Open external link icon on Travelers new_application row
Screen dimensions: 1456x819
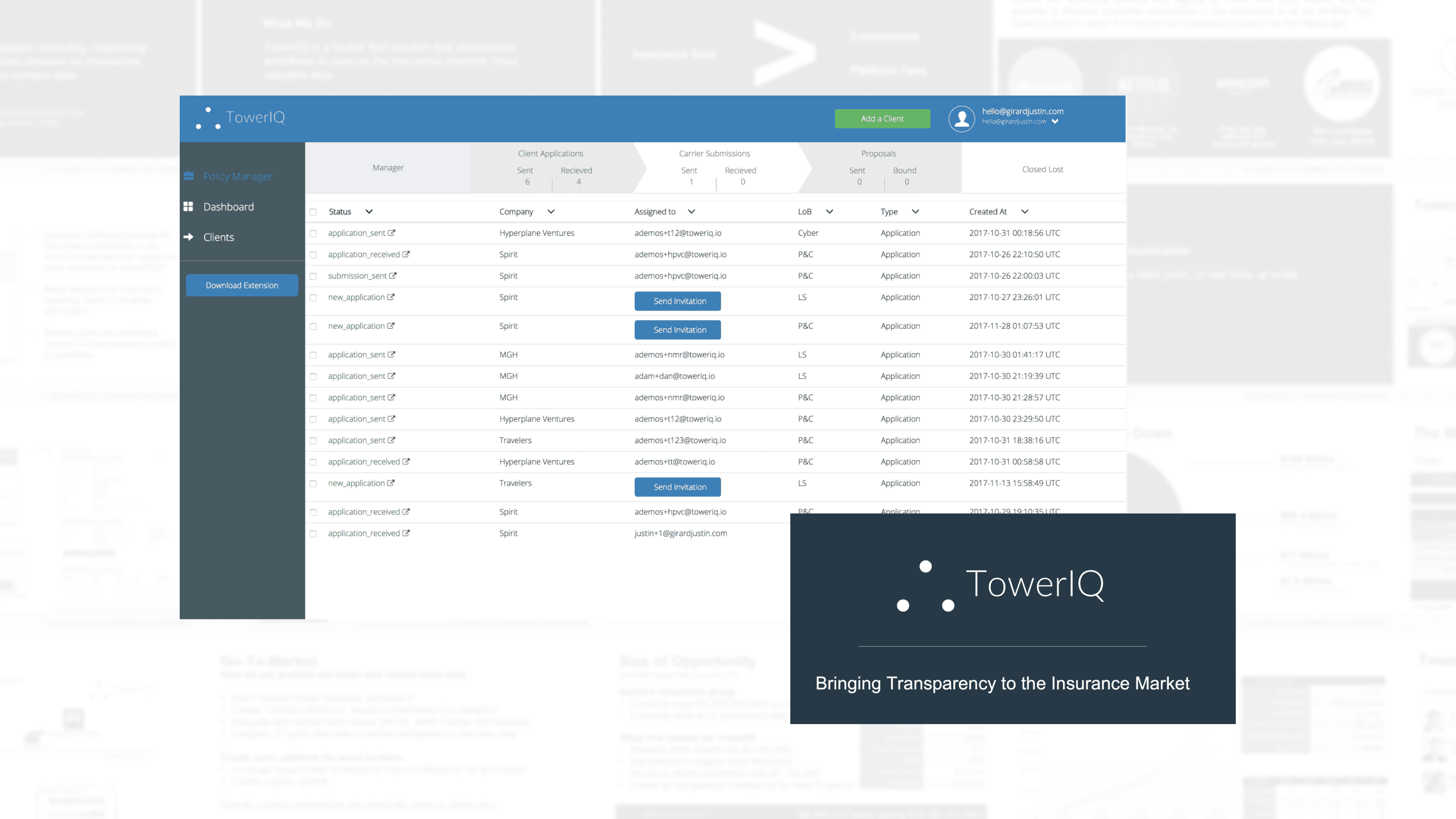coord(391,483)
